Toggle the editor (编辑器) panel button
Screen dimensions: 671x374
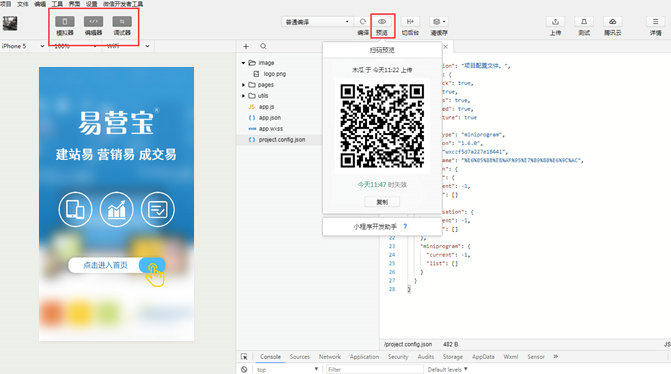(93, 21)
